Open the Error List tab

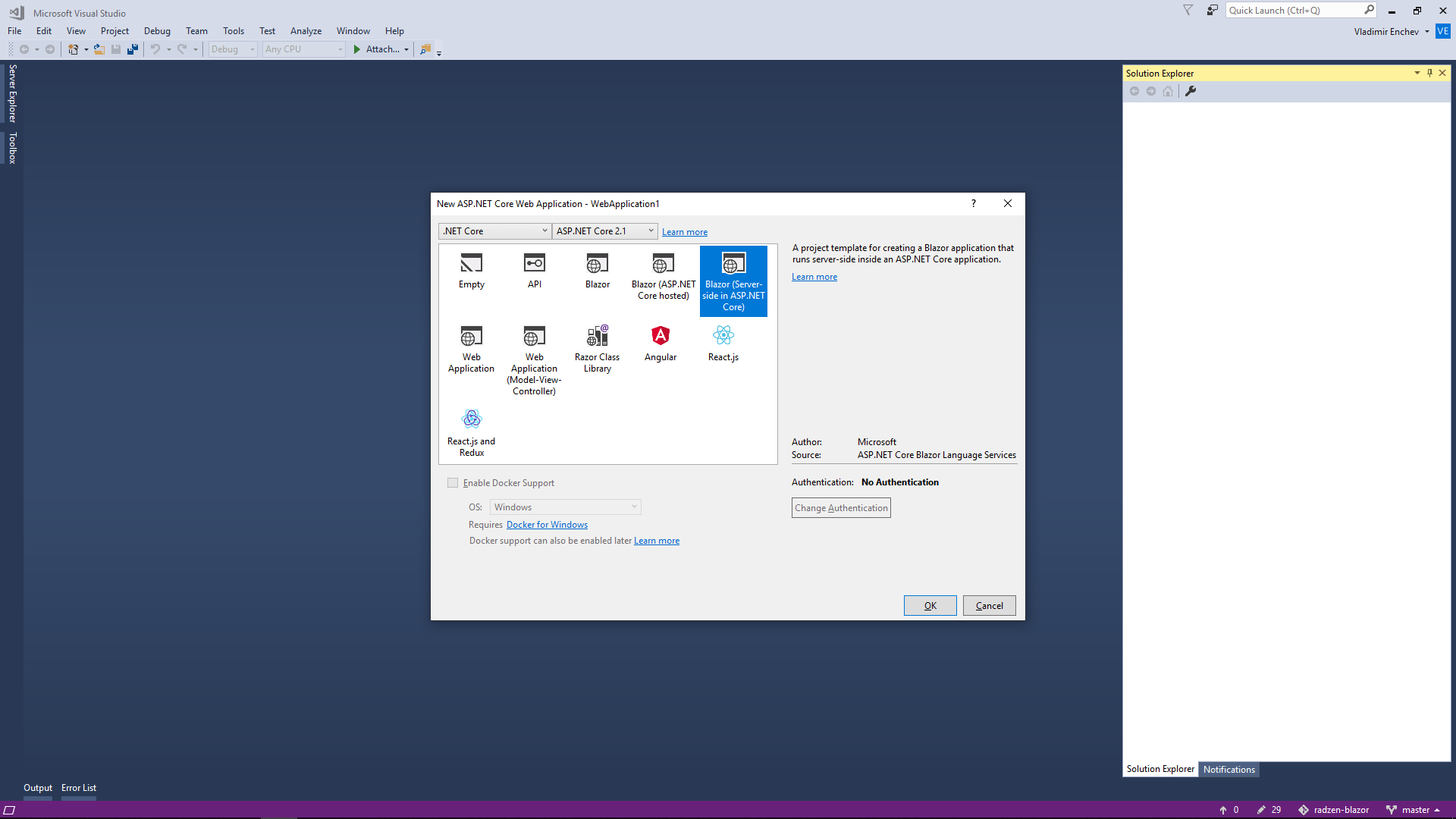click(x=79, y=788)
